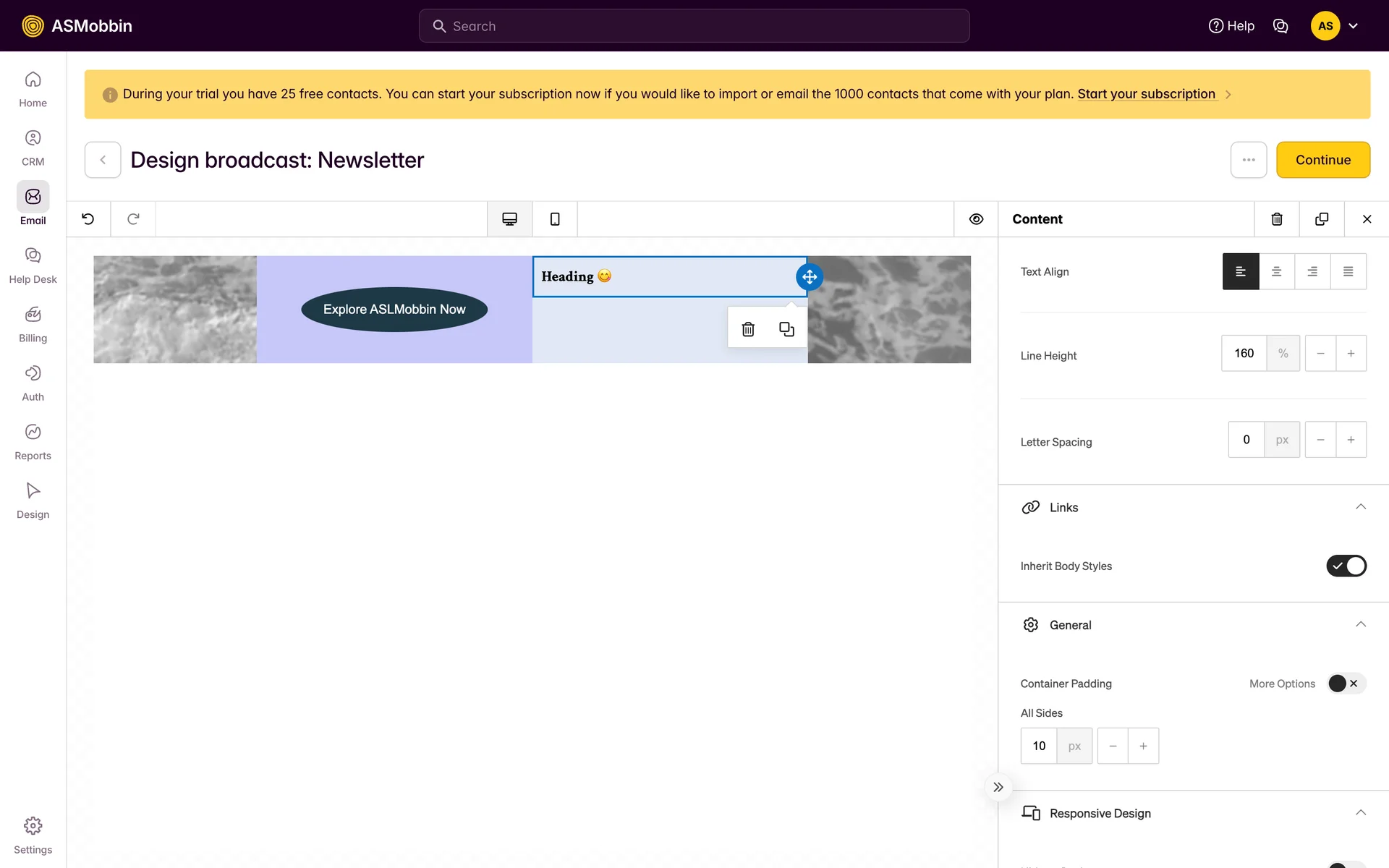Viewport: 1389px width, 868px height.
Task: Collapse the Links section
Action: (1360, 507)
